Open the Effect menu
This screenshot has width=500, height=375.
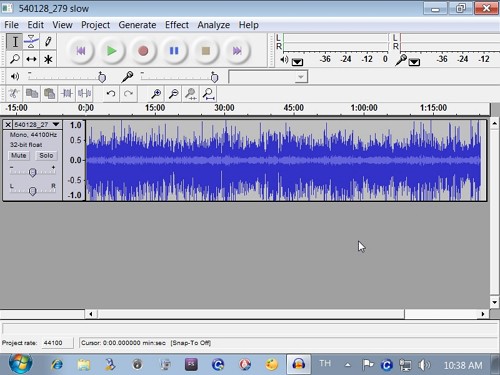[177, 25]
